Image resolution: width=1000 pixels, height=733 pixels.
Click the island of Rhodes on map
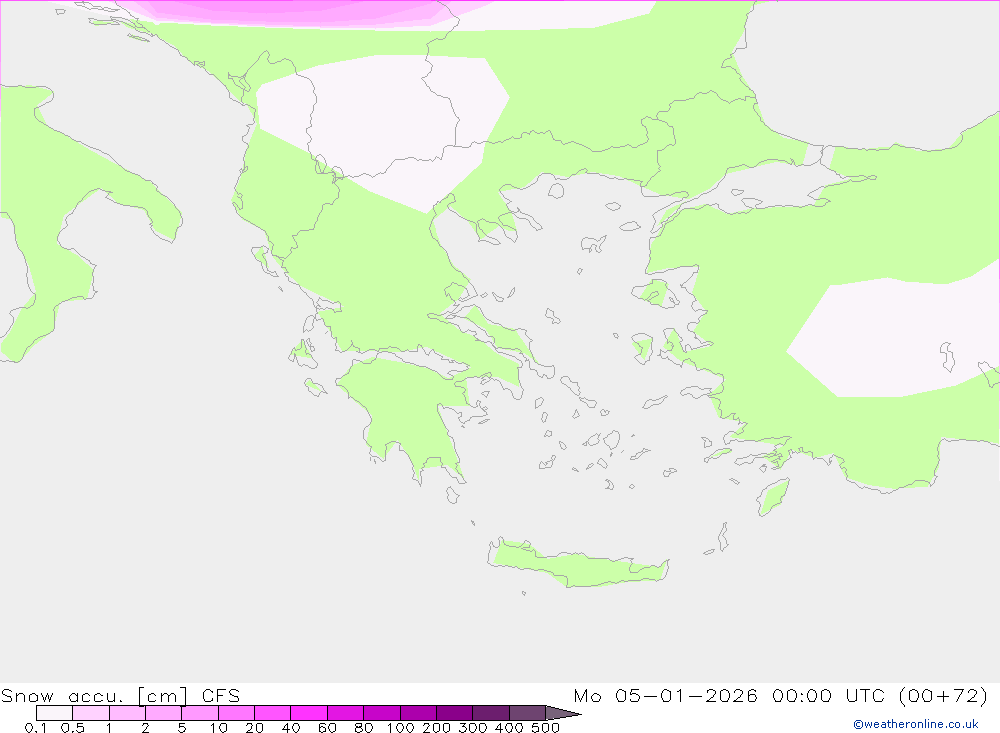(x=773, y=496)
